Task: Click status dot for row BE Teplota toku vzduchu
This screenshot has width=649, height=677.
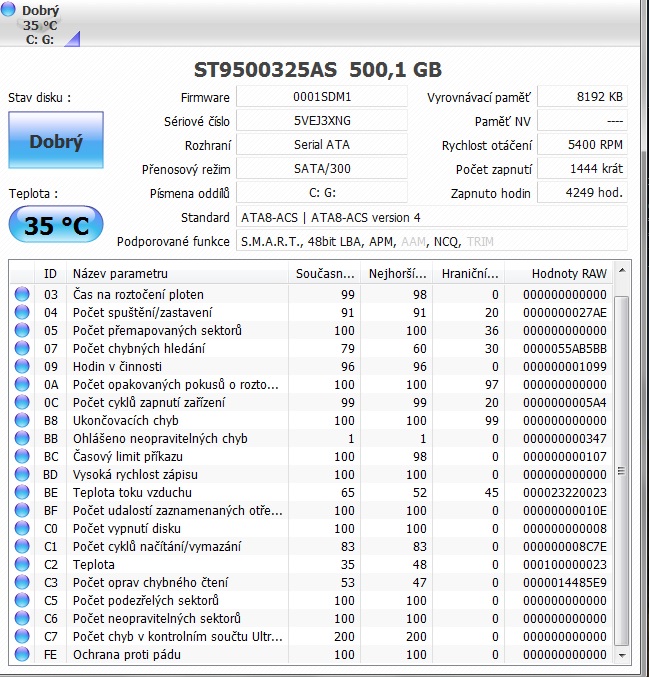Action: (22, 492)
